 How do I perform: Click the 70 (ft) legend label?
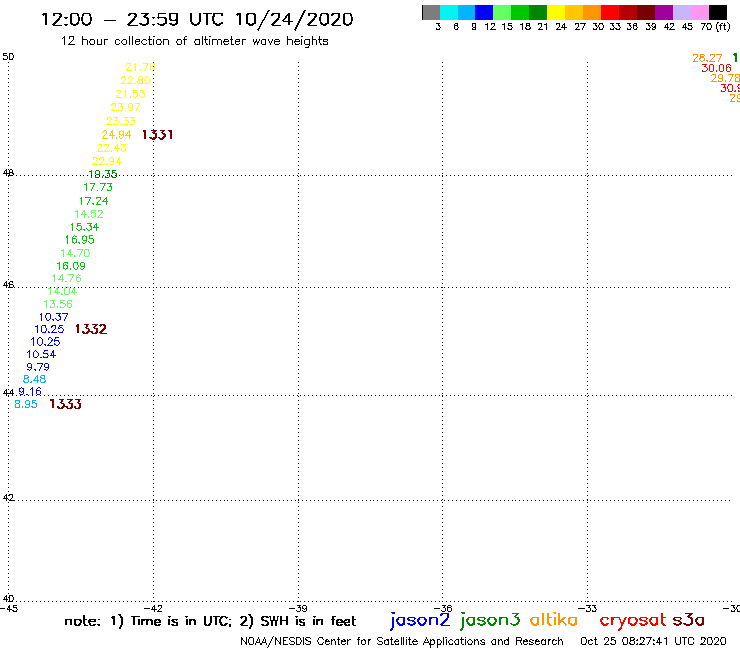[715, 27]
